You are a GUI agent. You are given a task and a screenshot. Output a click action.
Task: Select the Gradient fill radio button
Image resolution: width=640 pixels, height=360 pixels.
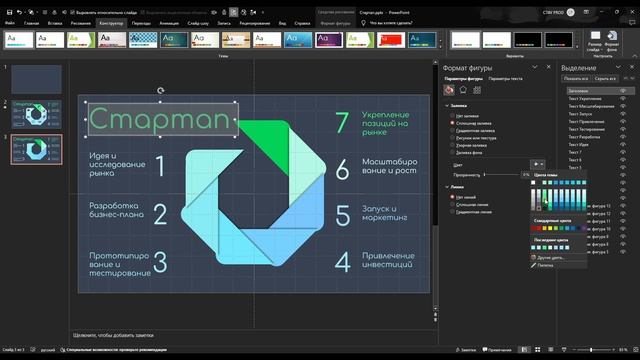452,131
